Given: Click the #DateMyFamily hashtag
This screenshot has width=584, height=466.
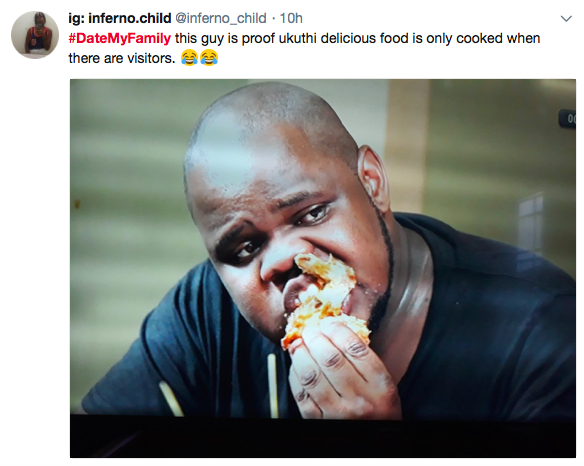Looking at the screenshot, I should click(120, 38).
